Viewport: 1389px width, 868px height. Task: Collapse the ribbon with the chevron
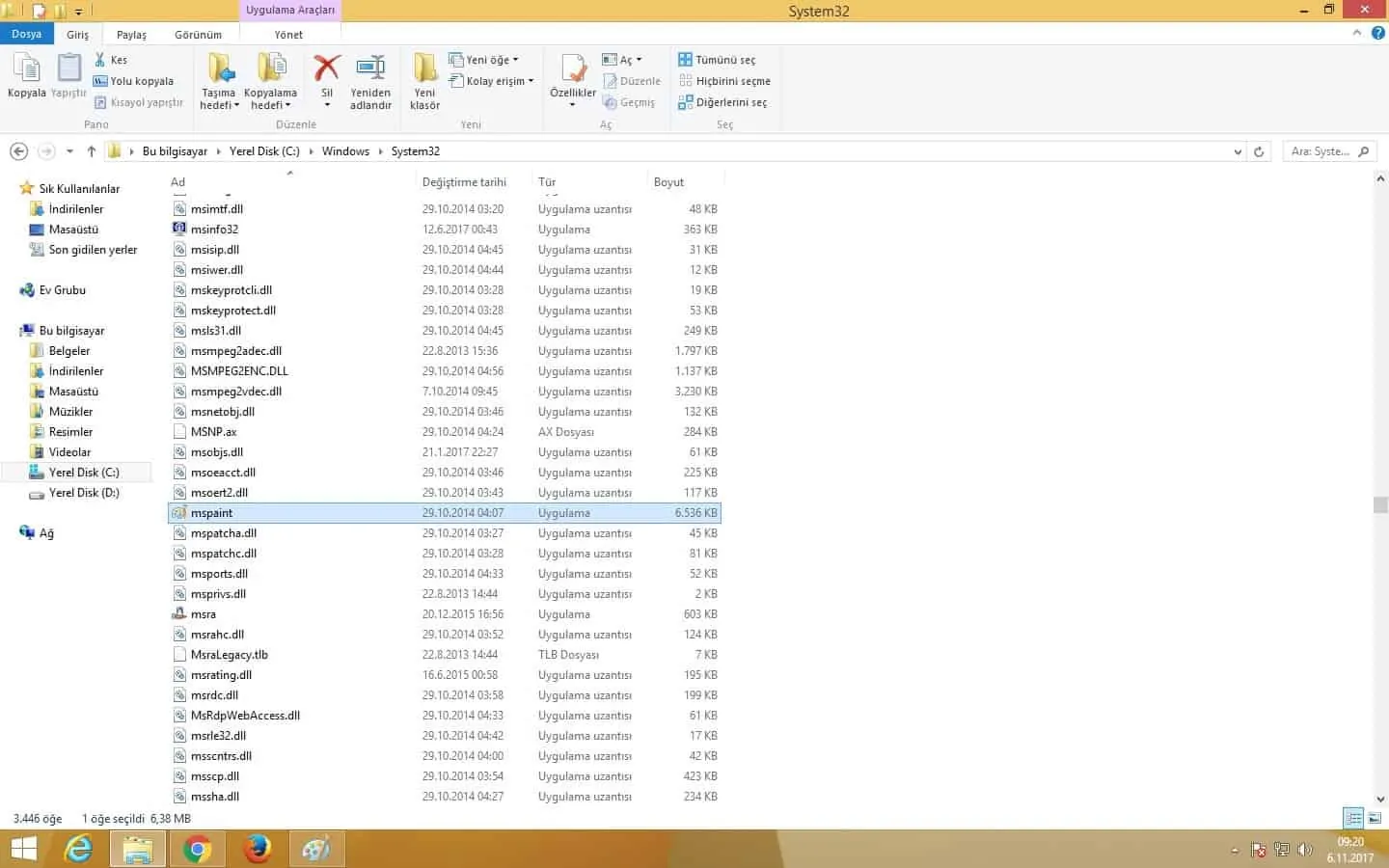click(1356, 33)
